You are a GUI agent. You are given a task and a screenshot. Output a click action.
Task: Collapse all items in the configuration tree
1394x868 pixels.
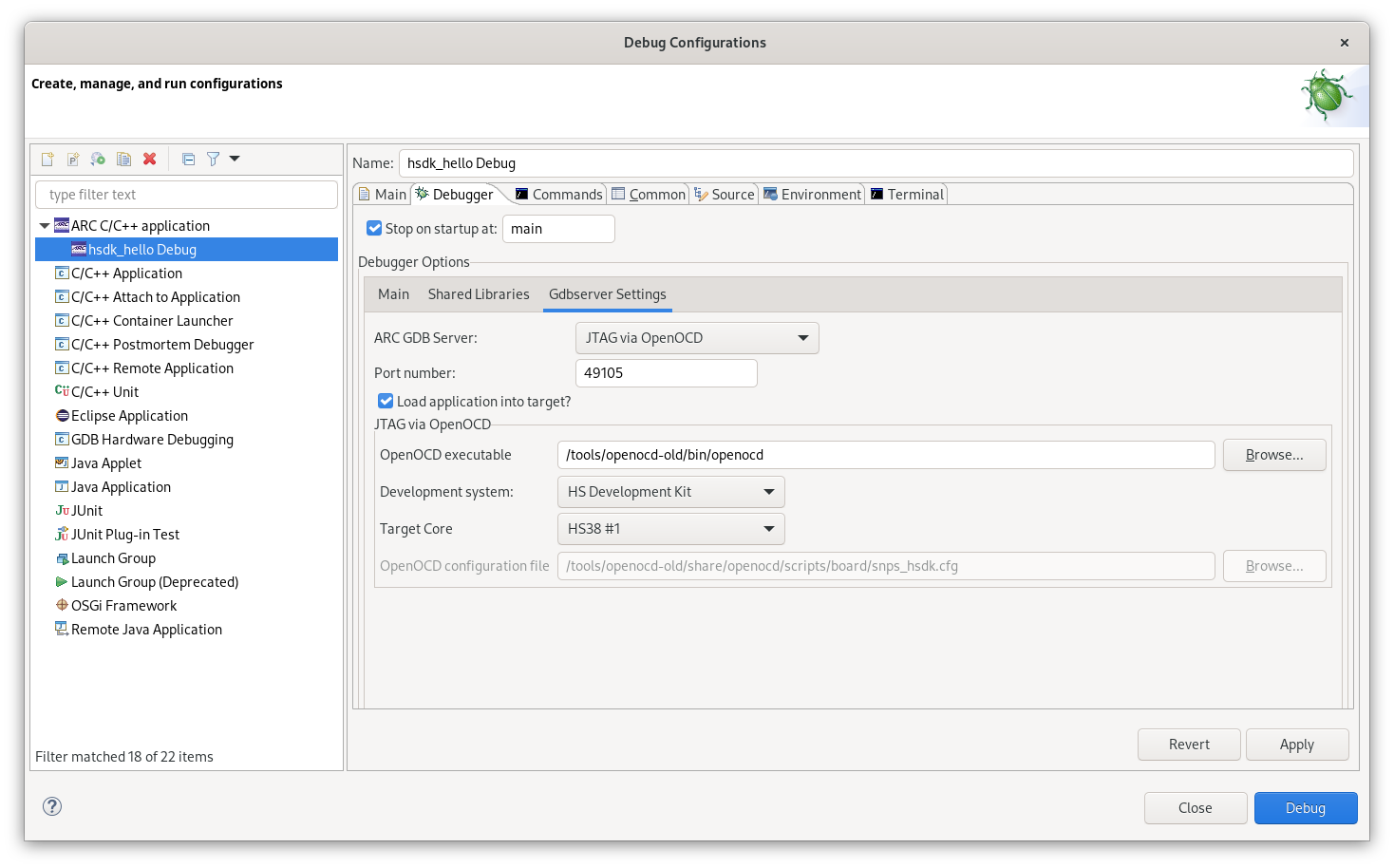point(187,159)
